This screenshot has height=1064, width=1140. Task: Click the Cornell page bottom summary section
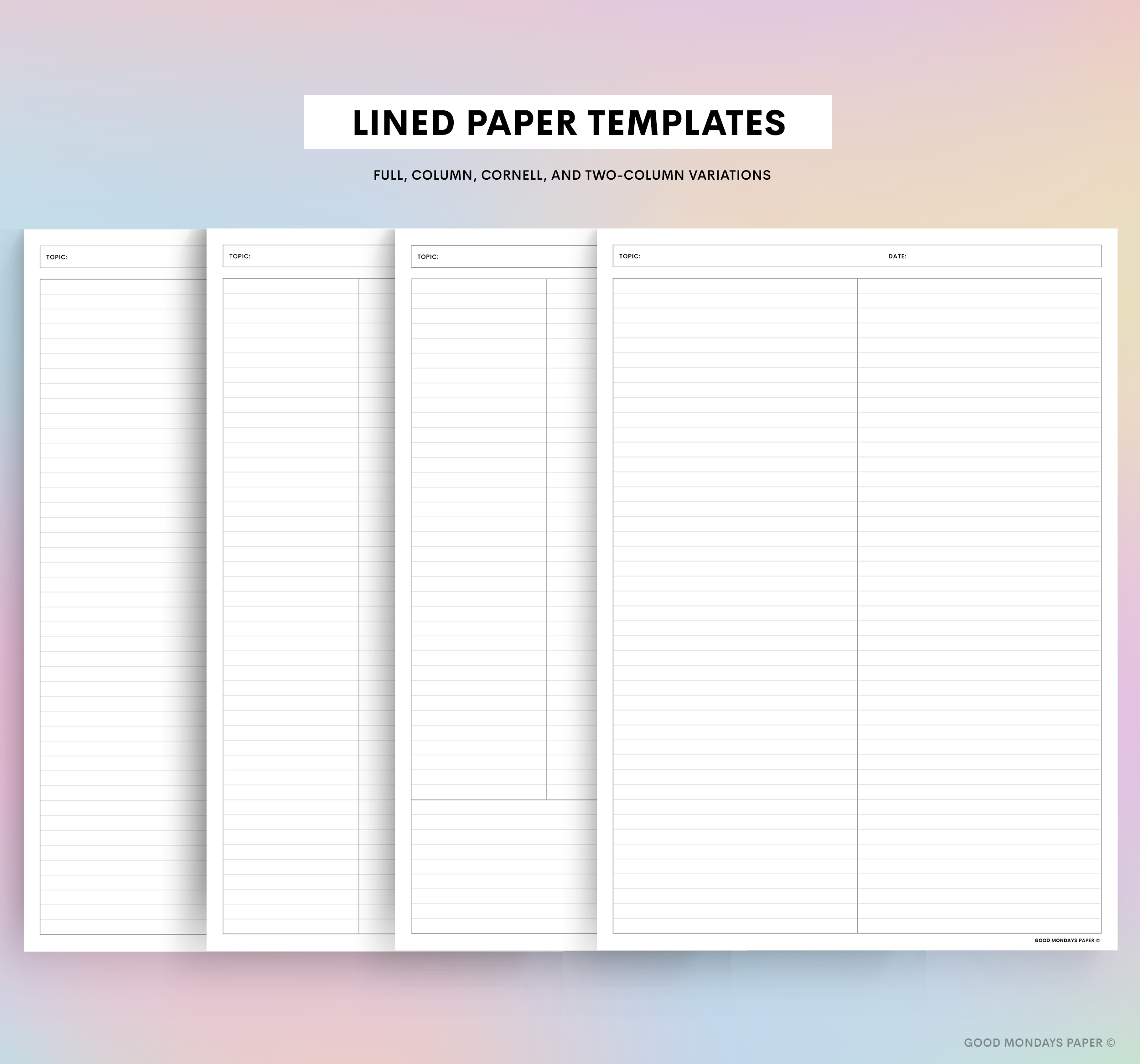504,866
